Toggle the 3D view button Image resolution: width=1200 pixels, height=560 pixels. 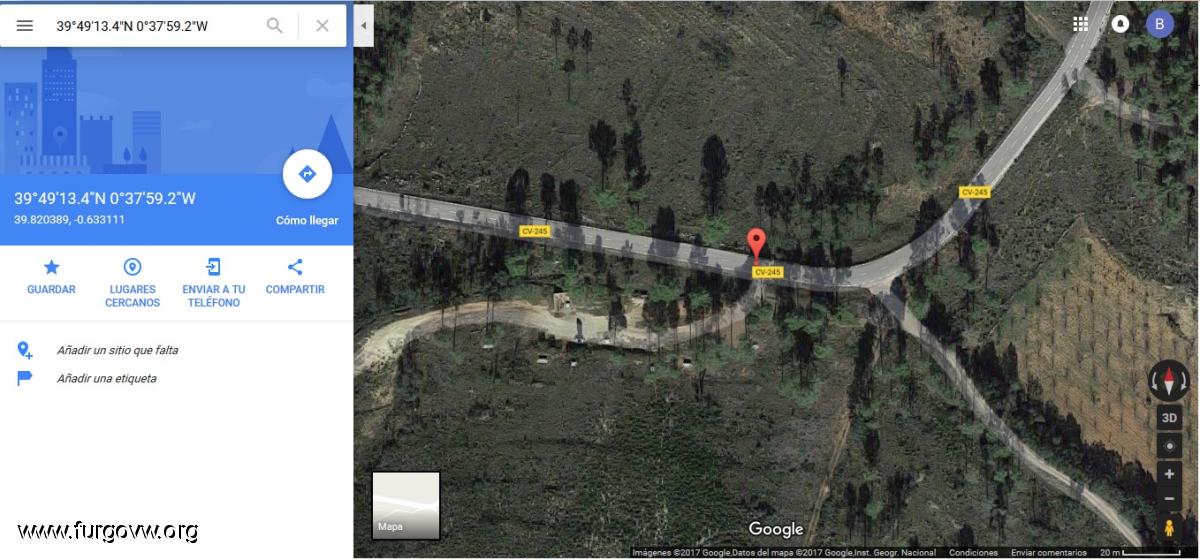[1169, 418]
